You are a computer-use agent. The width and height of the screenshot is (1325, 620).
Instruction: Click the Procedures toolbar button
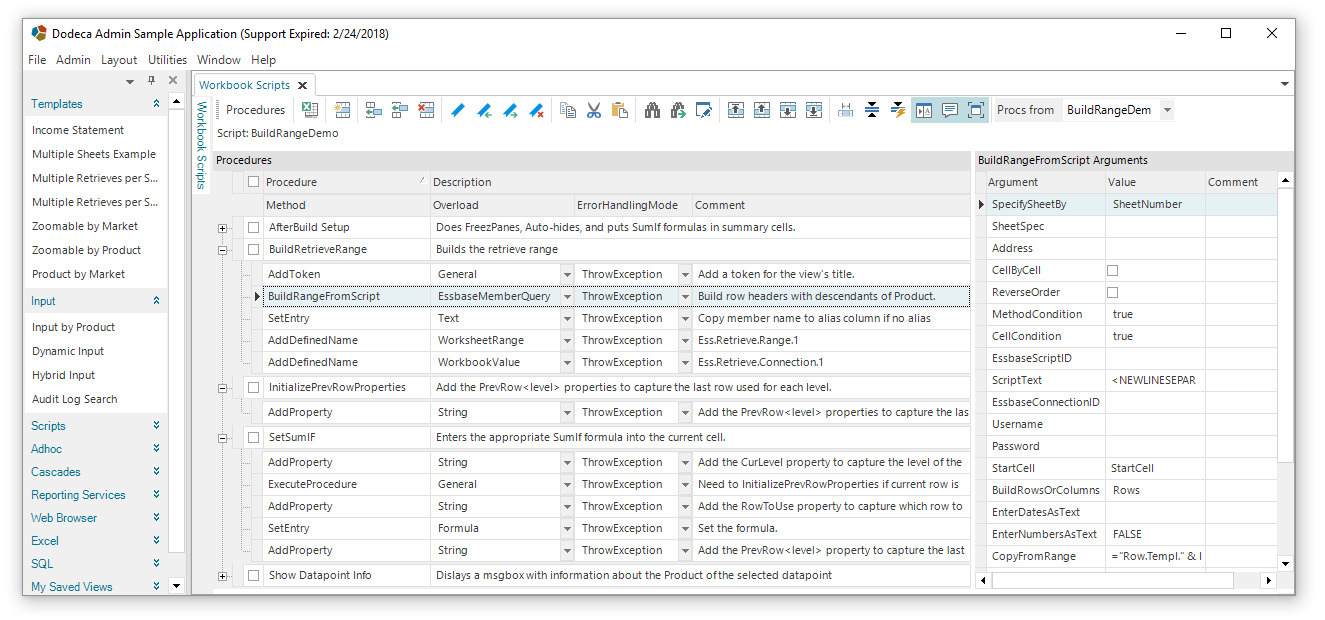click(255, 110)
